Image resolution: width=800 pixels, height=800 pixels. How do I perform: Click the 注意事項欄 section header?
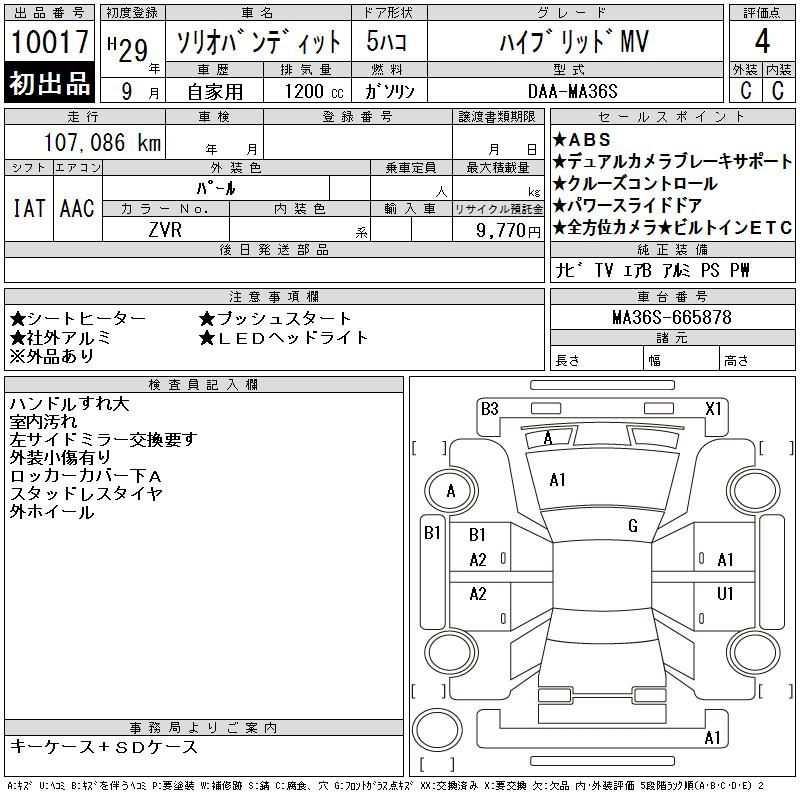click(x=274, y=296)
